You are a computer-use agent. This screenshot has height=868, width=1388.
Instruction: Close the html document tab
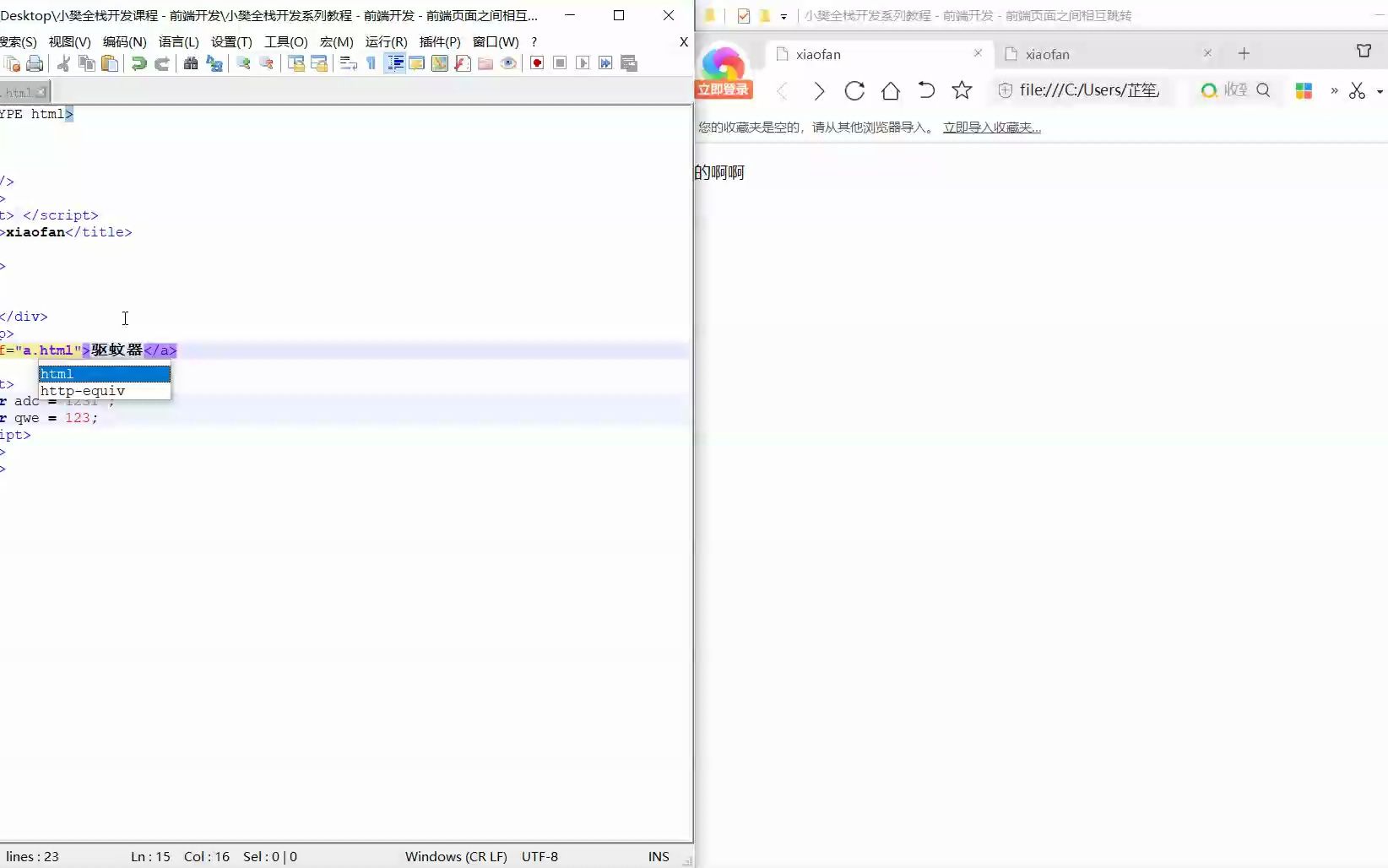point(41,92)
